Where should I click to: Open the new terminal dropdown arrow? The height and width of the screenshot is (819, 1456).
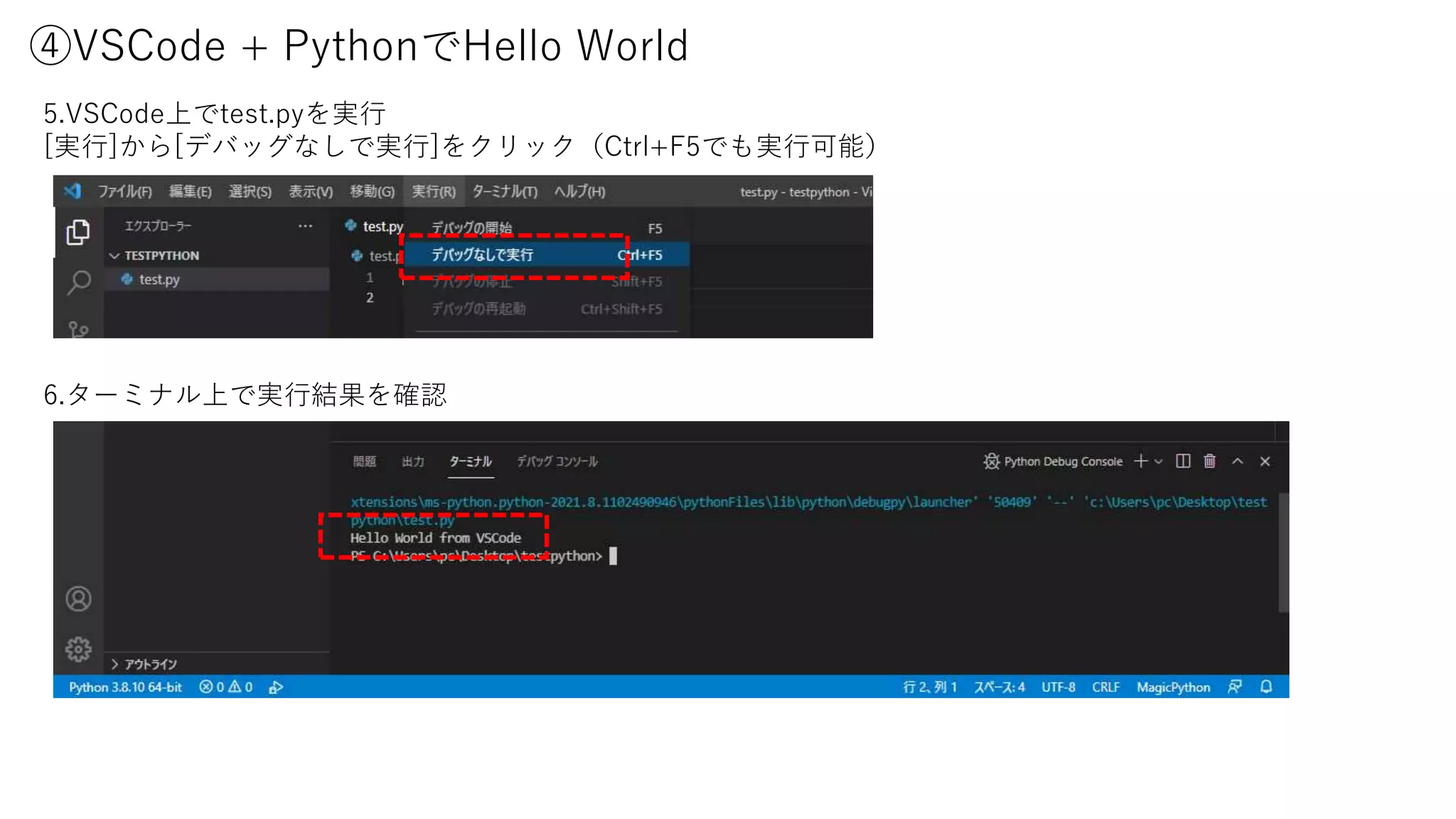[1159, 461]
